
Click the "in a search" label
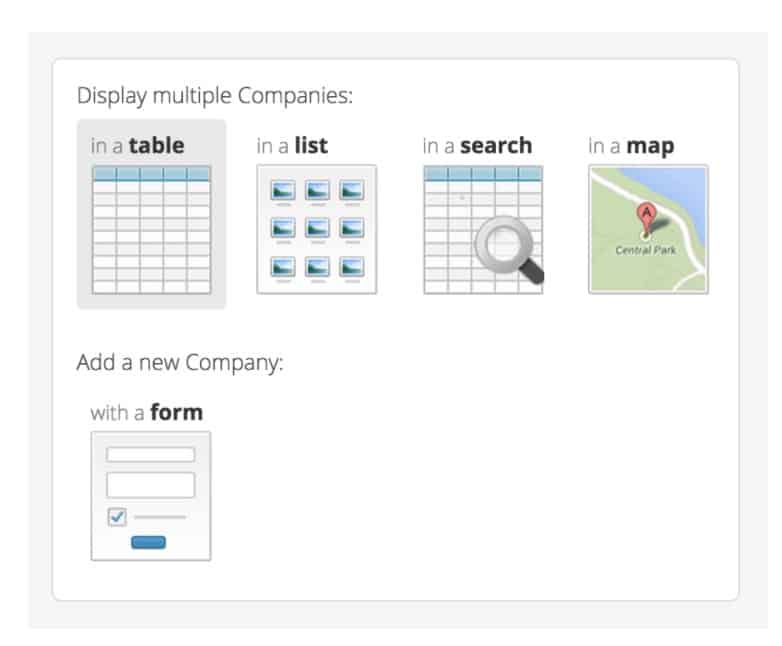coord(477,146)
